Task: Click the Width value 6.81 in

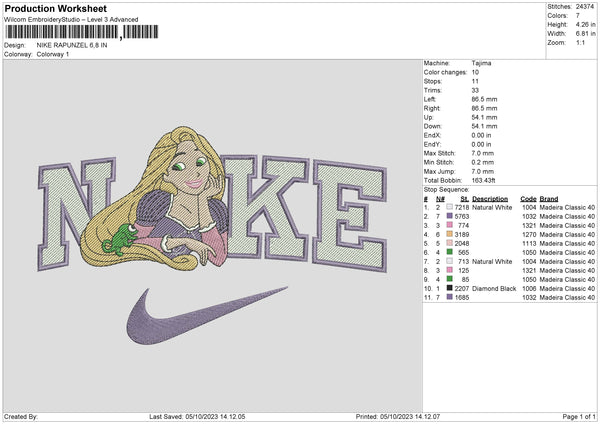Action: [585, 34]
